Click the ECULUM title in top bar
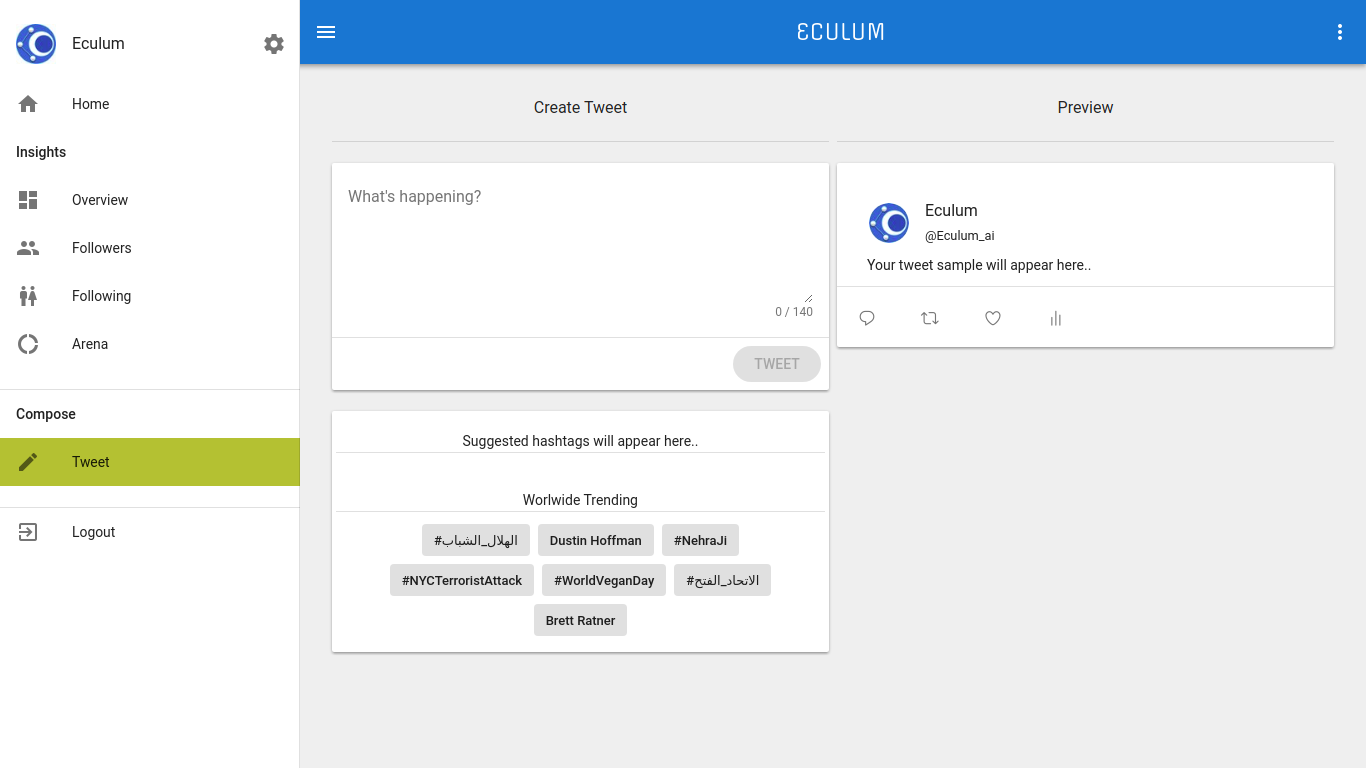1366x768 pixels. (x=840, y=32)
